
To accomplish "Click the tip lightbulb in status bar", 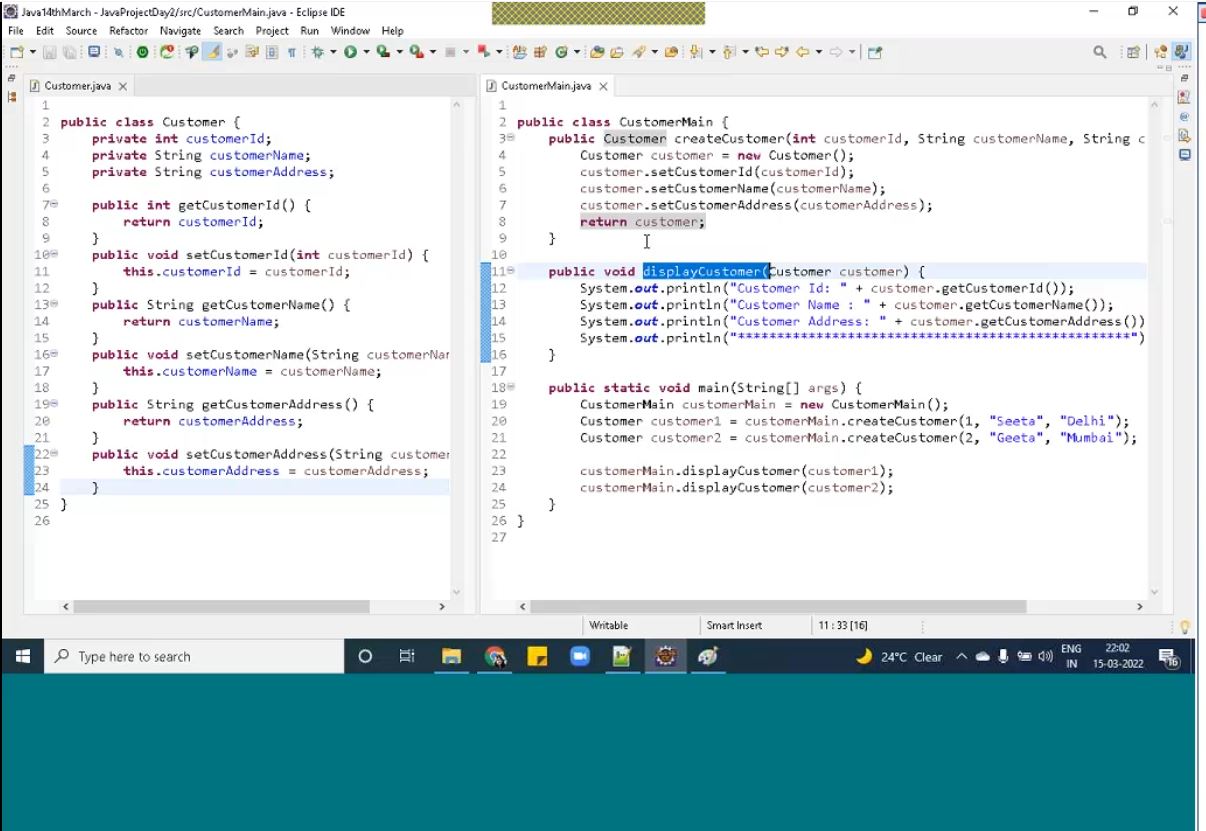I will pyautogui.click(x=1186, y=627).
